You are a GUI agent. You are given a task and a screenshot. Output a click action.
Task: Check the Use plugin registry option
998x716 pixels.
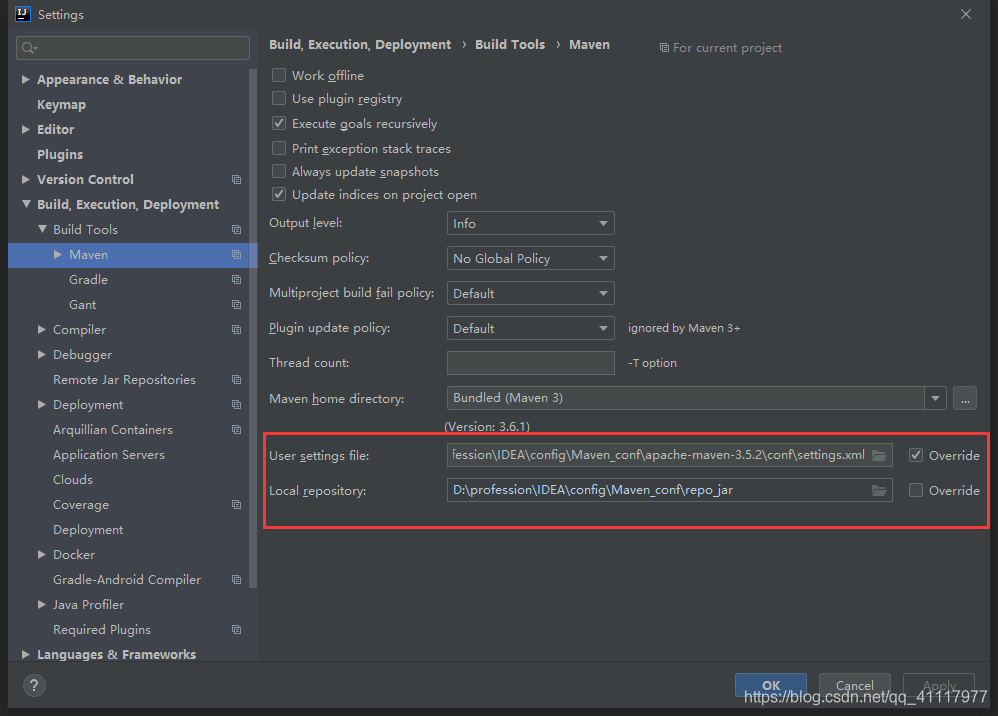click(x=279, y=99)
